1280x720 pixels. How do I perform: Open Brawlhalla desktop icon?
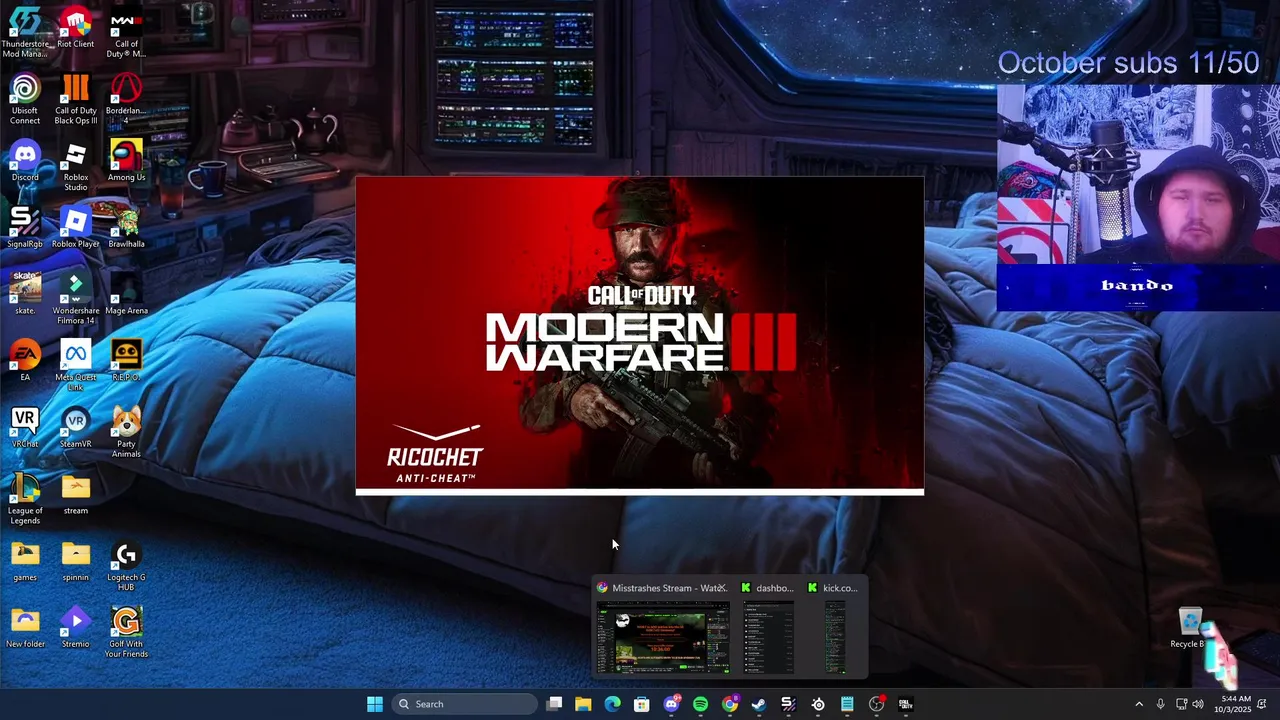click(126, 228)
